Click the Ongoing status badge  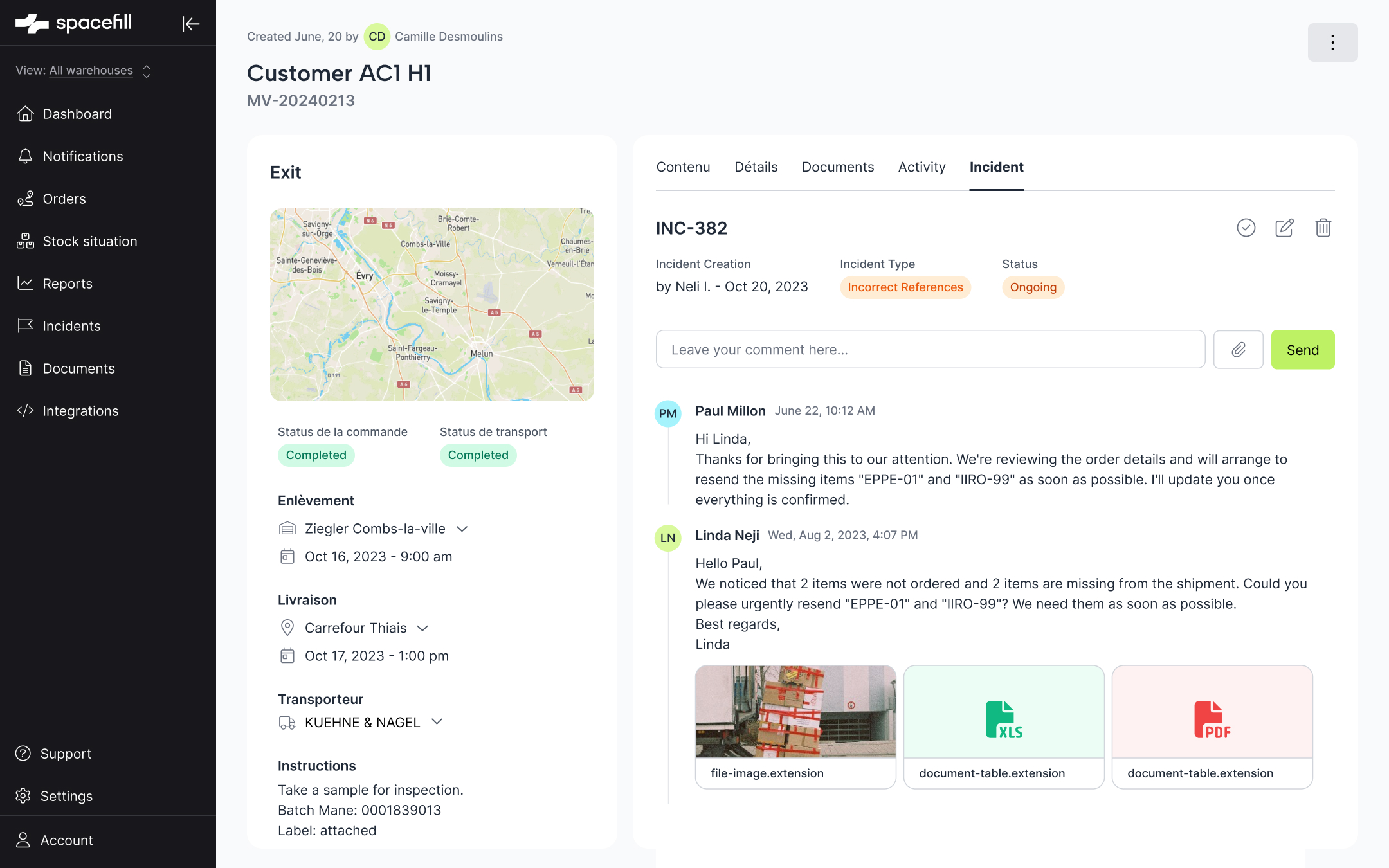pos(1033,287)
